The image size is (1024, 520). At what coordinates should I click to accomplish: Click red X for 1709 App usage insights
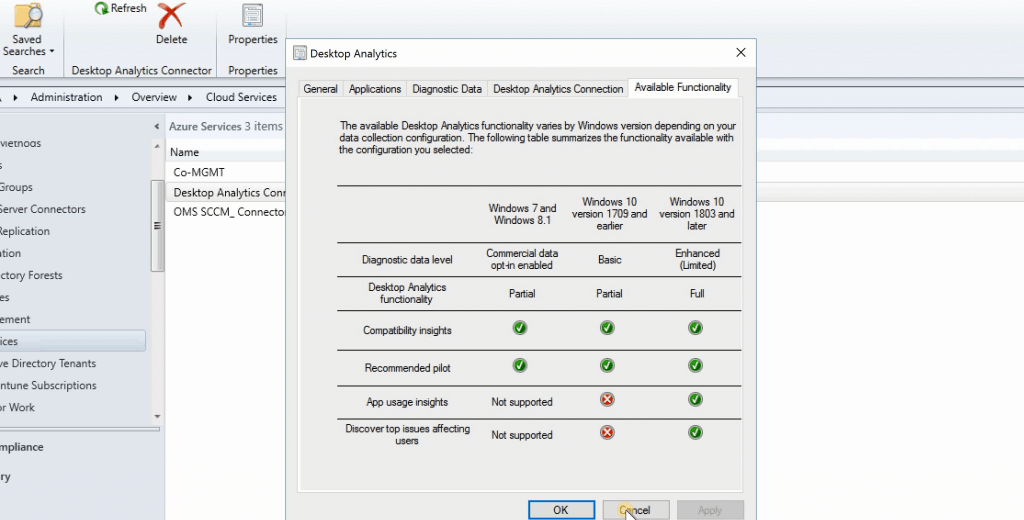[x=607, y=399]
